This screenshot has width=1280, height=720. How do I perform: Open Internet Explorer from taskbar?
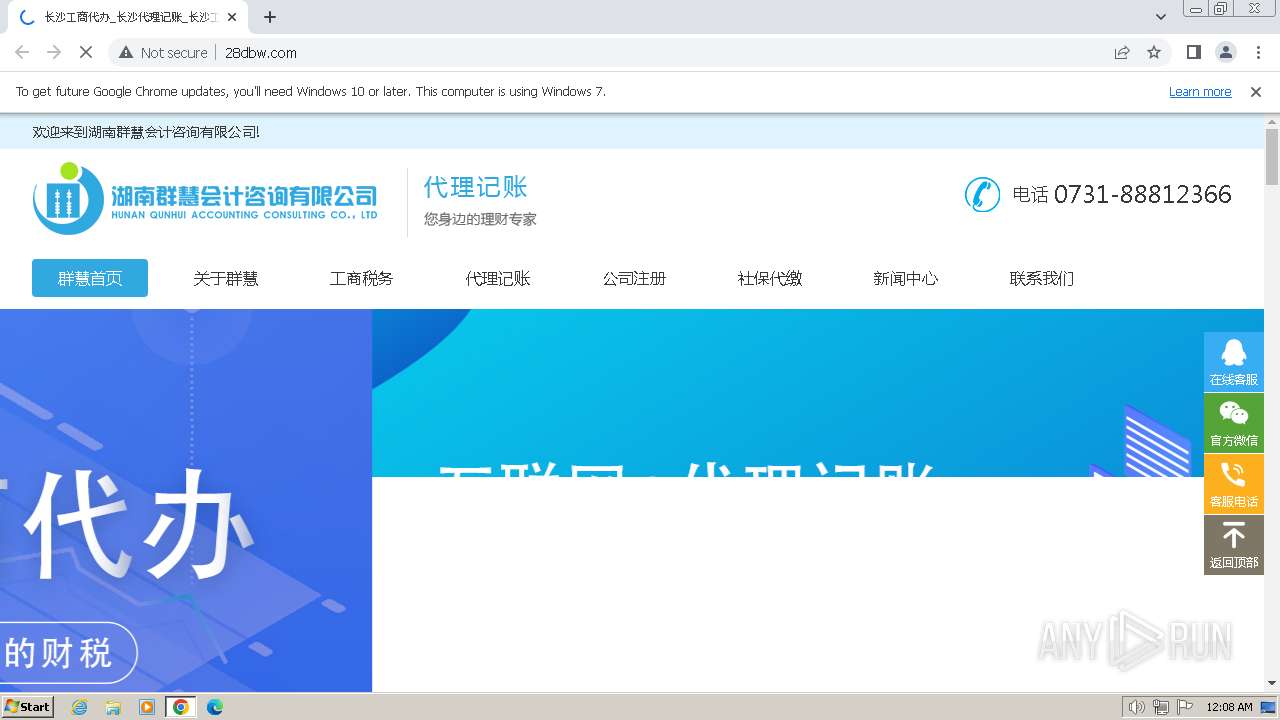click(x=79, y=707)
